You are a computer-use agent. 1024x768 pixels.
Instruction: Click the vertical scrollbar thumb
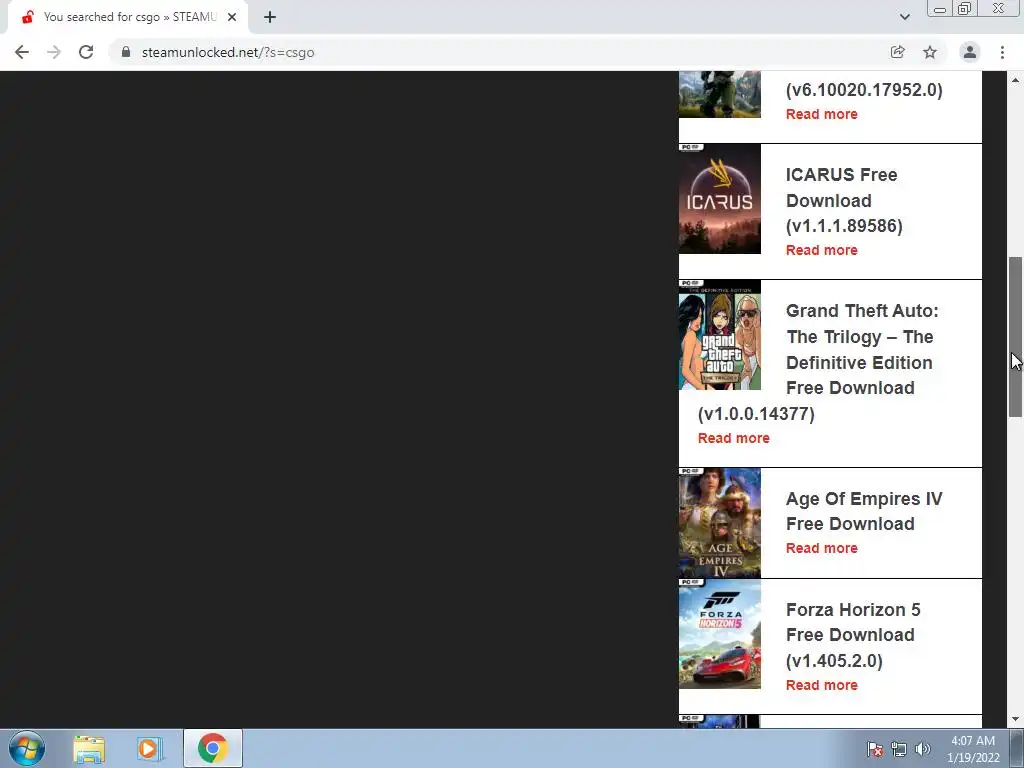(1016, 337)
